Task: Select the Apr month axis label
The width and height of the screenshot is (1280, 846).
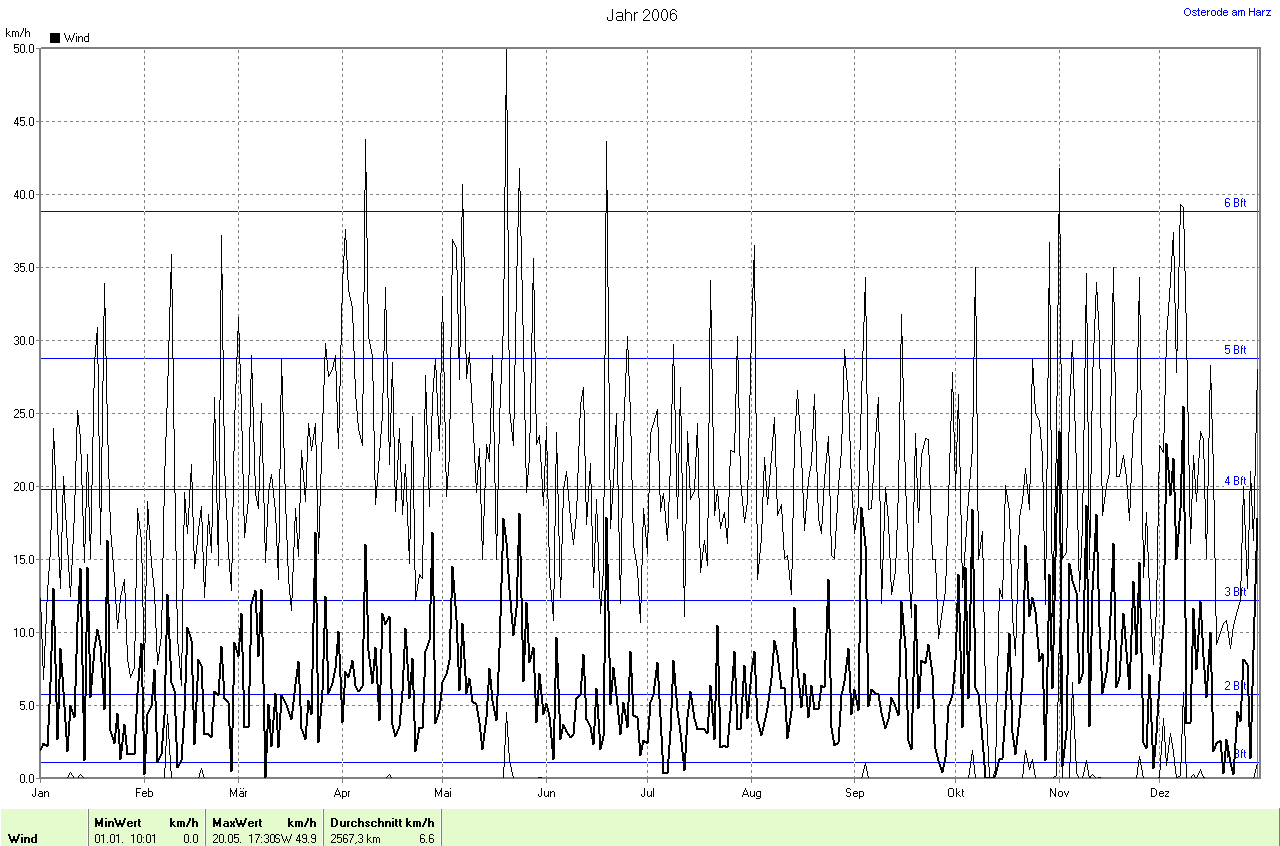Action: click(342, 794)
